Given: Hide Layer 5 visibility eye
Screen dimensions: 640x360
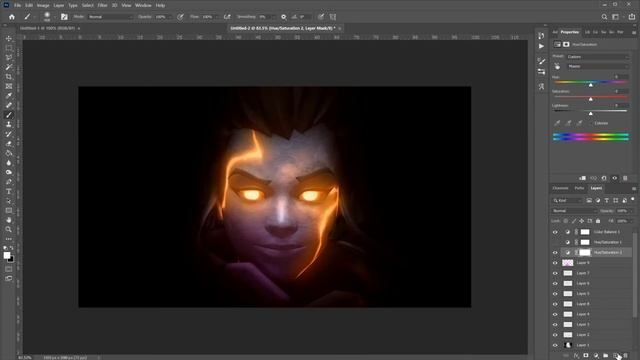Looking at the screenshot, I should pos(555,293).
